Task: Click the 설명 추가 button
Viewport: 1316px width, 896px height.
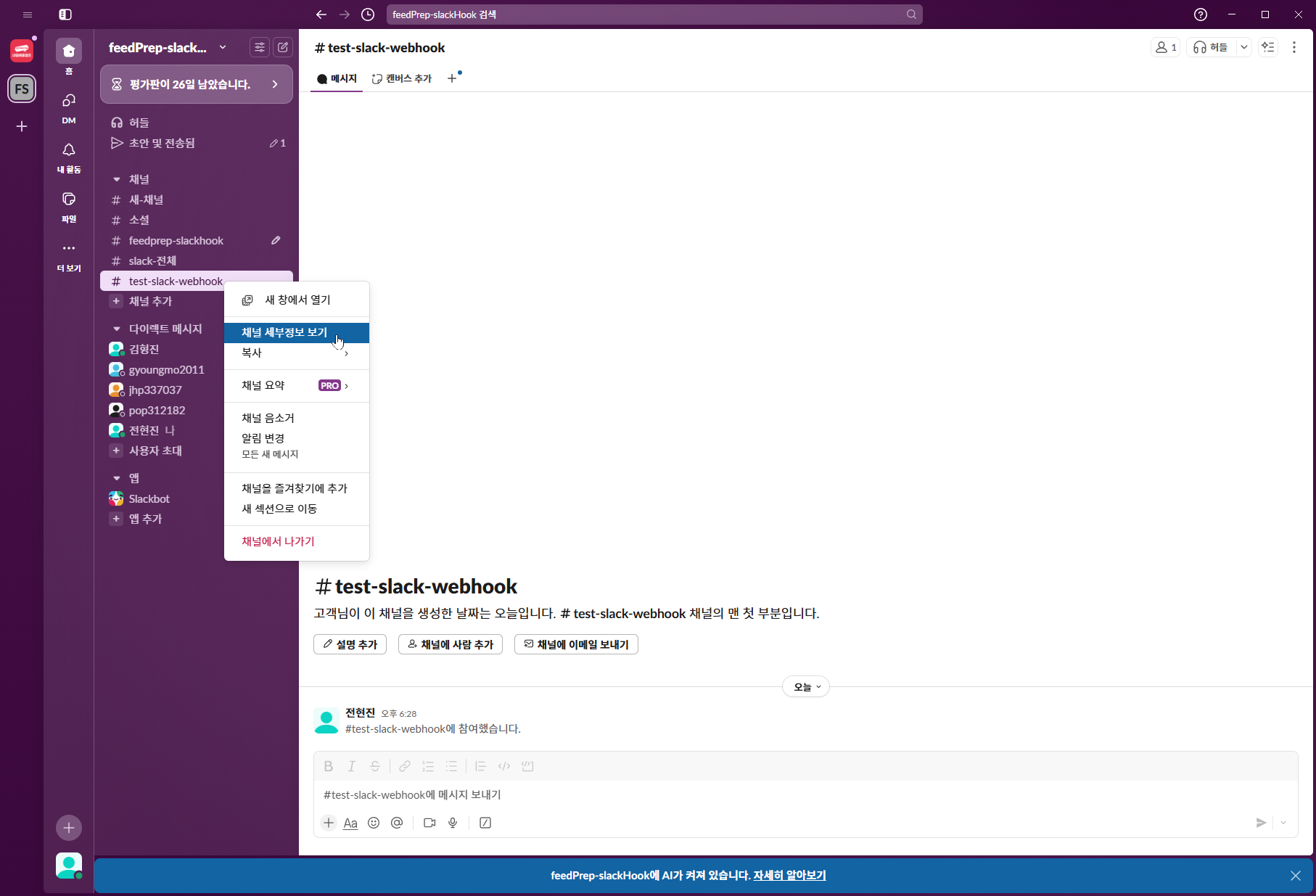Action: [x=350, y=644]
